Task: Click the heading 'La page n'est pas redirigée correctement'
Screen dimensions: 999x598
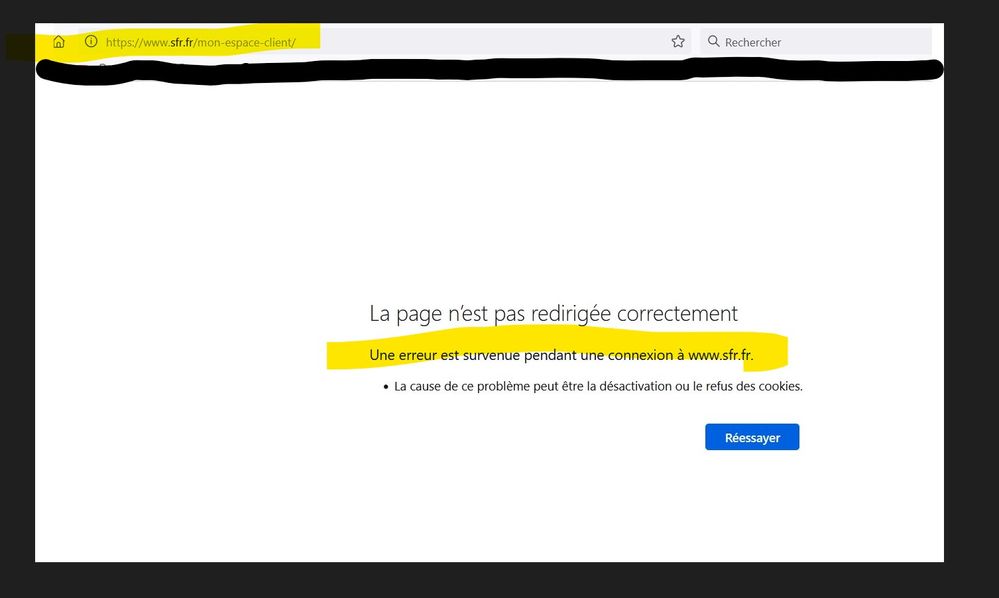Action: pyautogui.click(x=553, y=314)
